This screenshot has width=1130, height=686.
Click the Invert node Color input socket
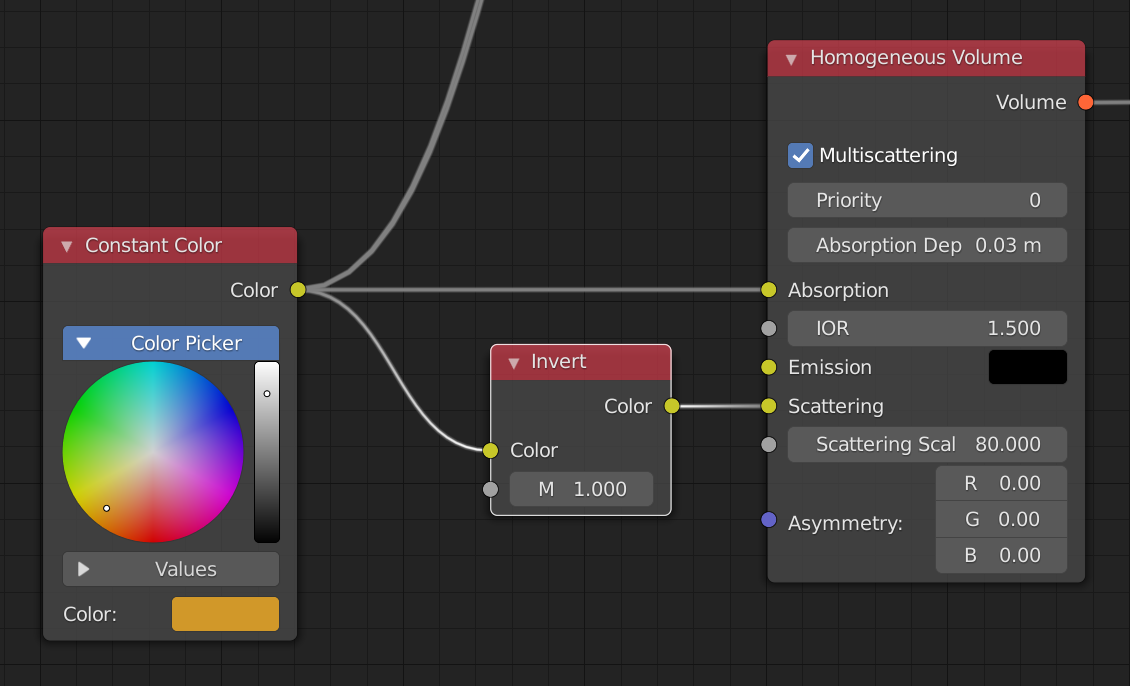tap(490, 450)
